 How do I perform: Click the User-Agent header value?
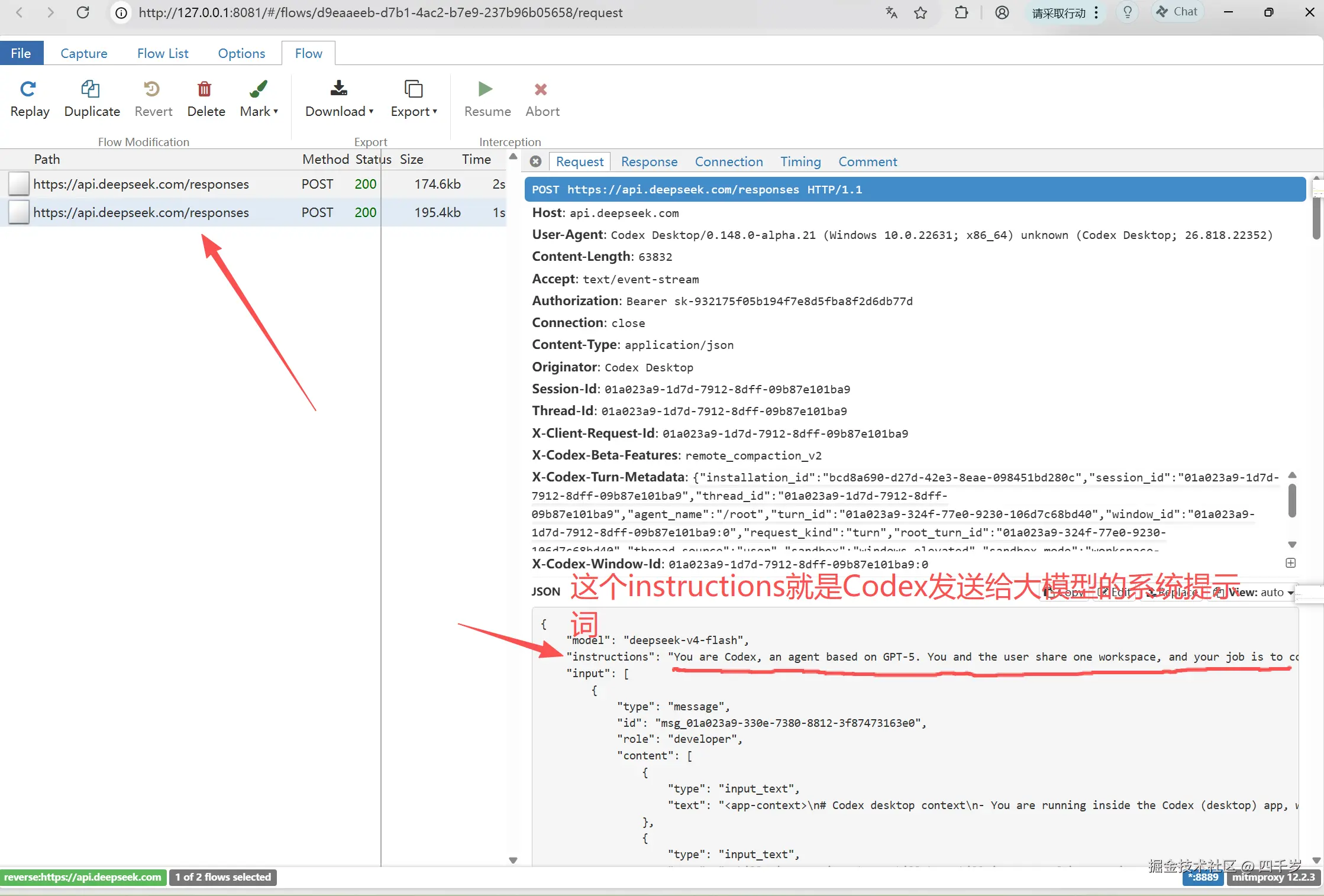941,235
